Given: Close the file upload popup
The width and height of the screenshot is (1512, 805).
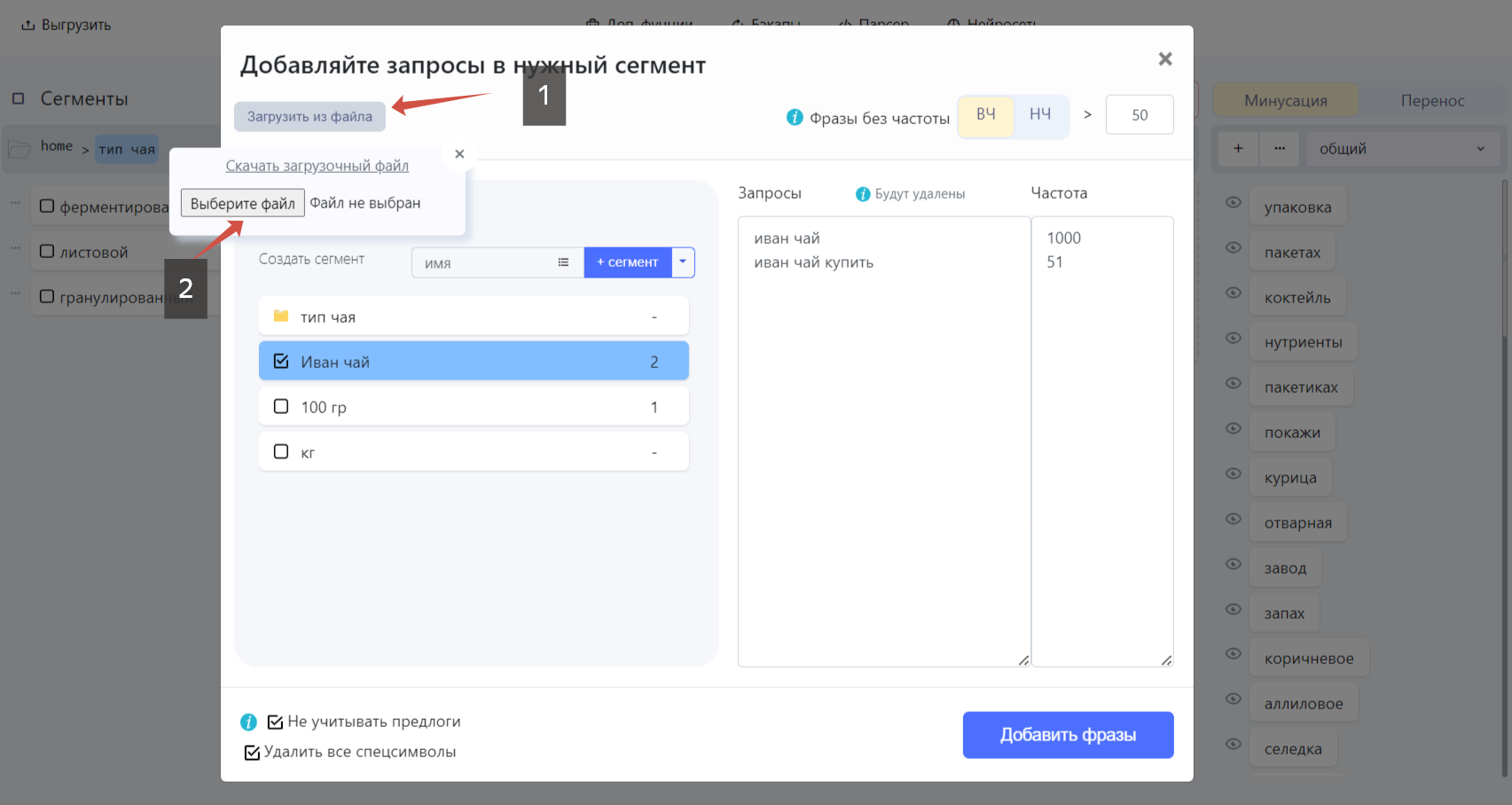Looking at the screenshot, I should [x=459, y=154].
